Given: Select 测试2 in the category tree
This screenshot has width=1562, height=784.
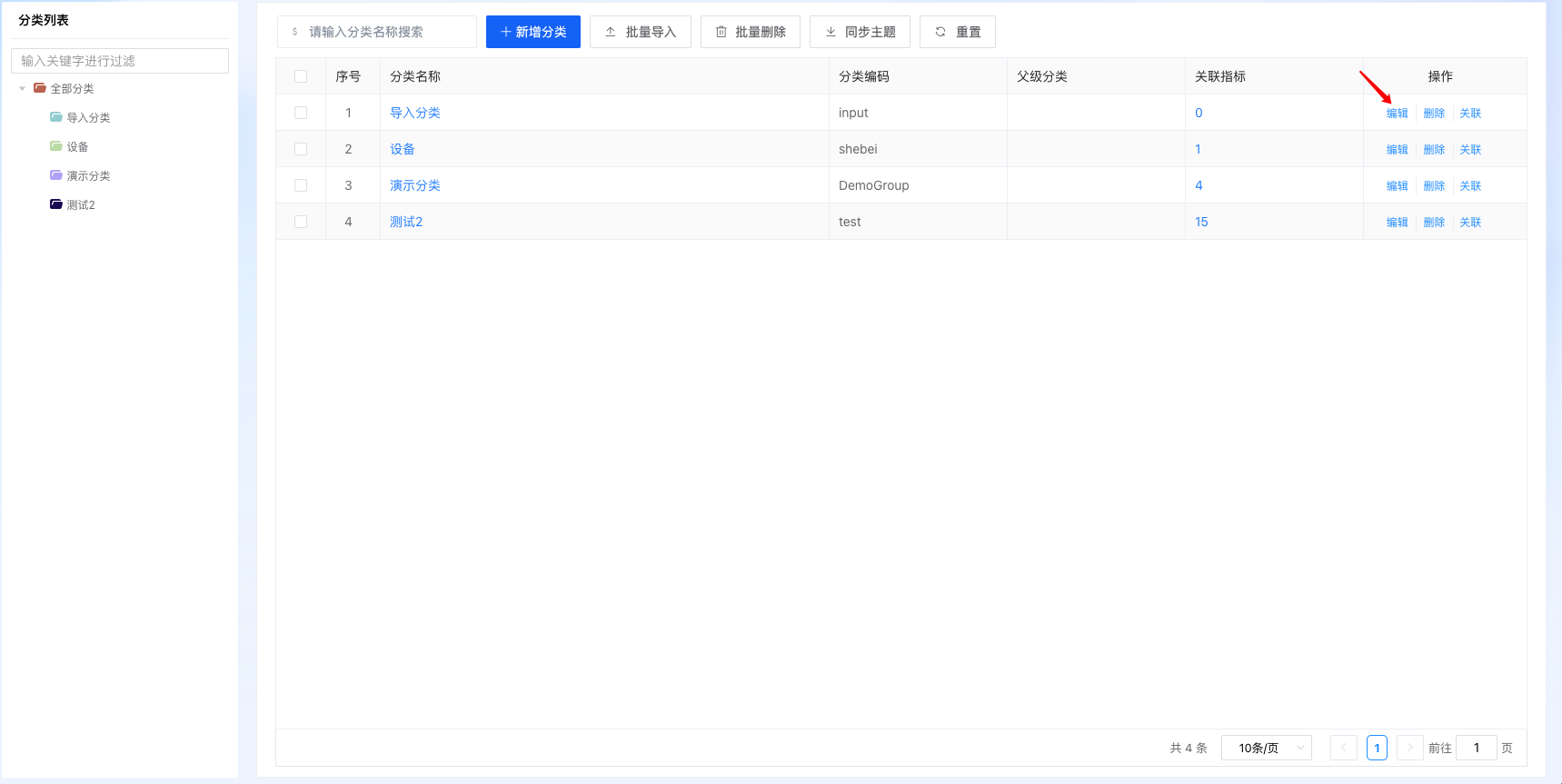Looking at the screenshot, I should click(81, 205).
